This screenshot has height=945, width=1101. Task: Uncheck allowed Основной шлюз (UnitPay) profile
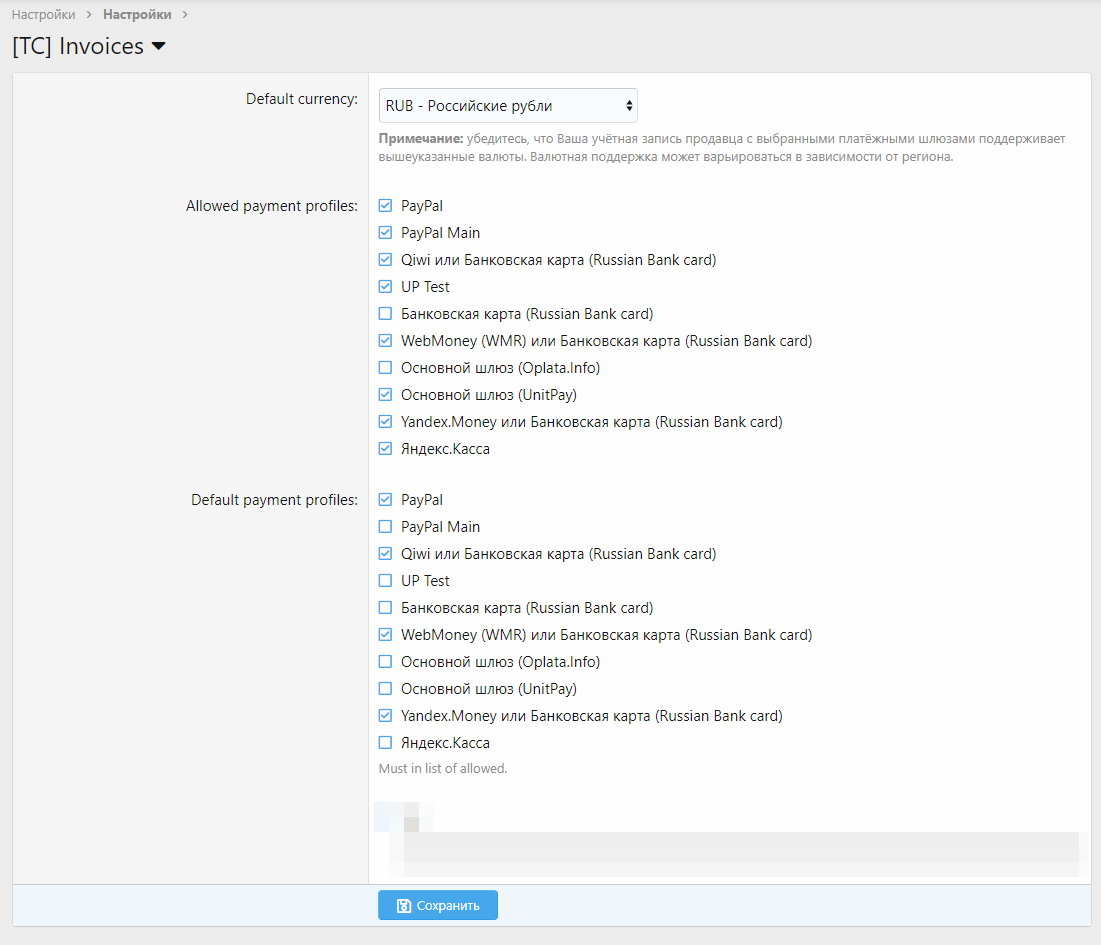[386, 395]
